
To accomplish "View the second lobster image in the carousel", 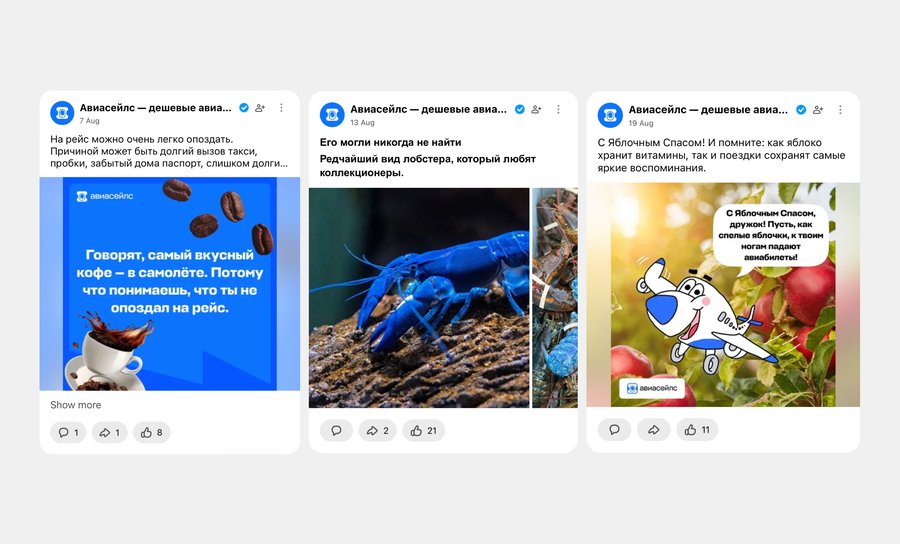I will coord(554,298).
